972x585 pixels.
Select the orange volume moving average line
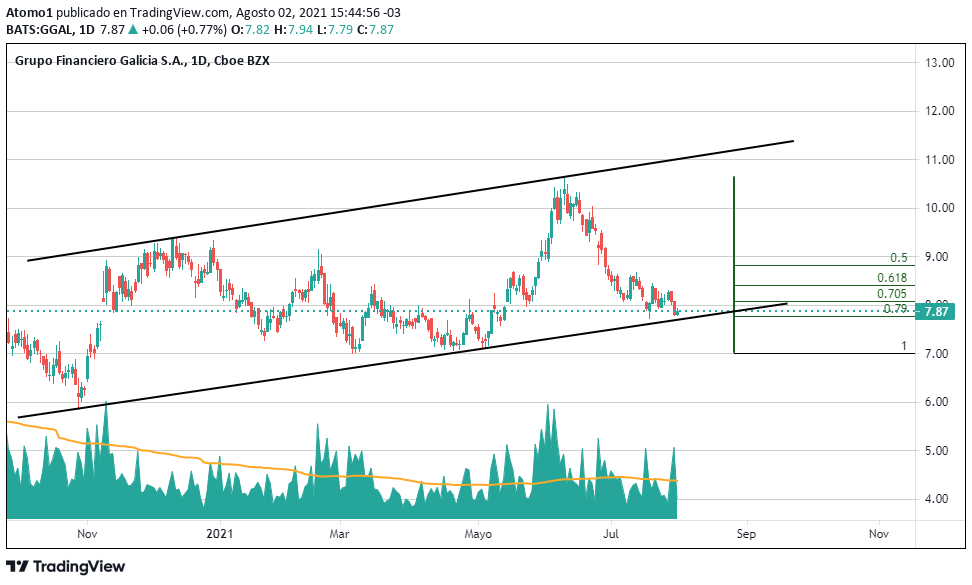[x=342, y=476]
